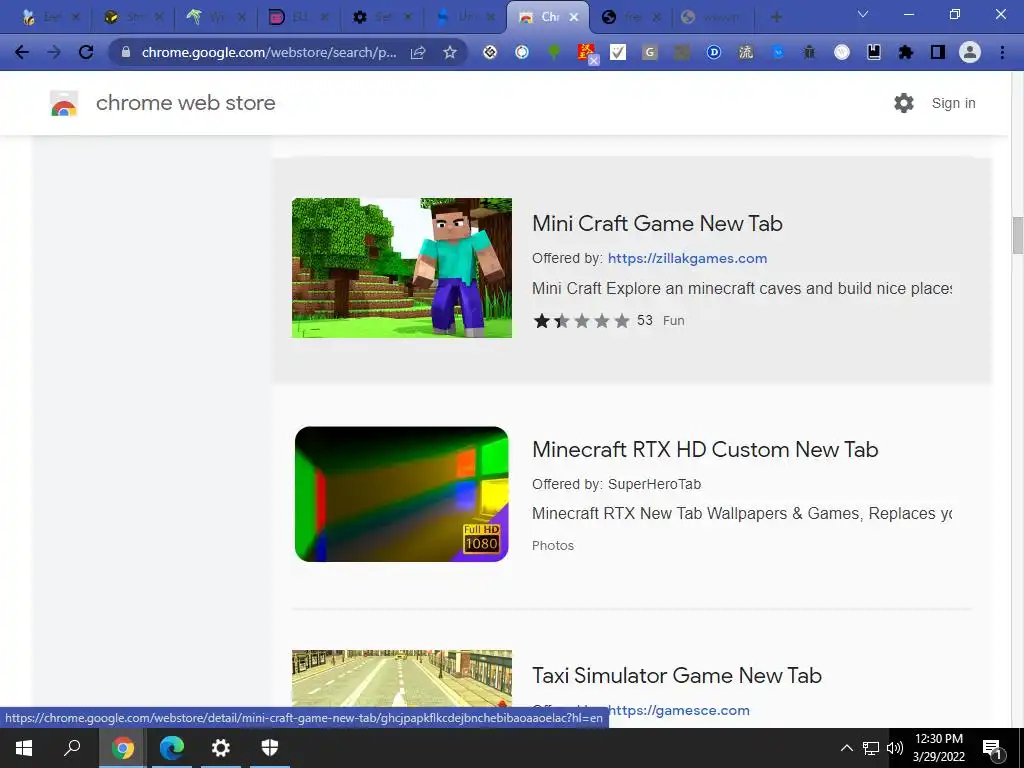This screenshot has height=768, width=1024.
Task: Reload the current page
Action: (x=86, y=52)
